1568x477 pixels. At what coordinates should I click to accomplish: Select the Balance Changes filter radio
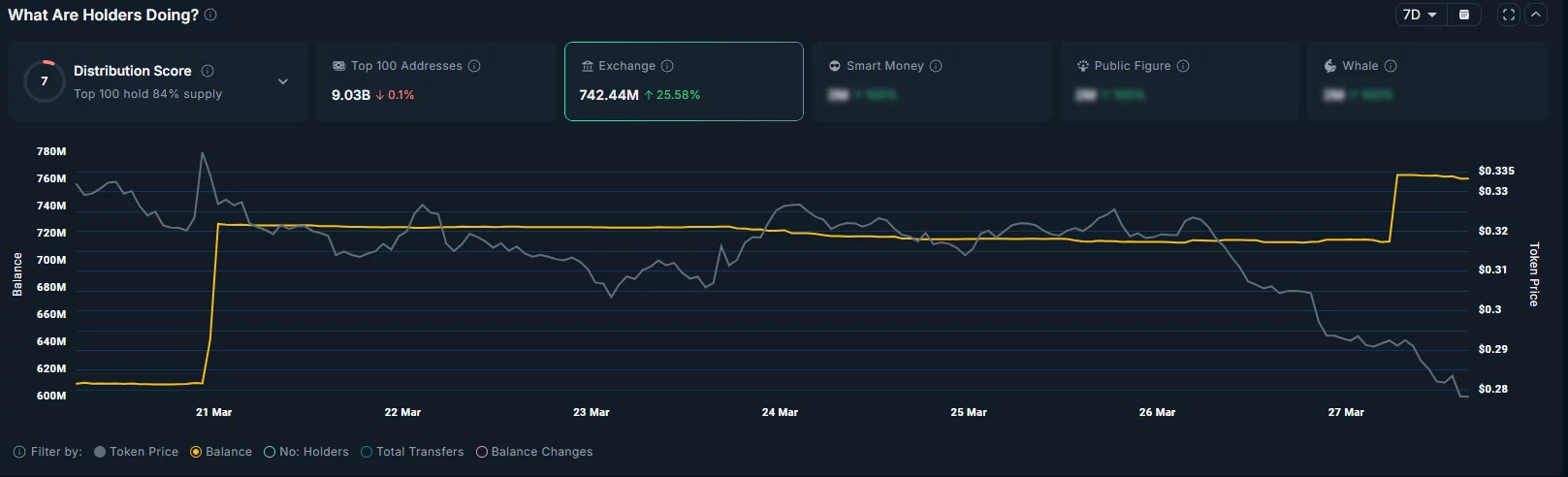point(482,452)
